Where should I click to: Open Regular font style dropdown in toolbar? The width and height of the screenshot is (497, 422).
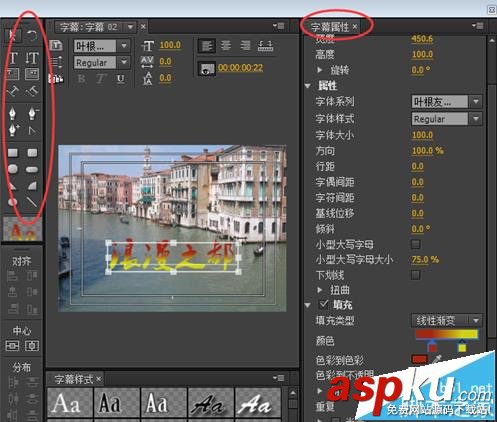(x=124, y=62)
